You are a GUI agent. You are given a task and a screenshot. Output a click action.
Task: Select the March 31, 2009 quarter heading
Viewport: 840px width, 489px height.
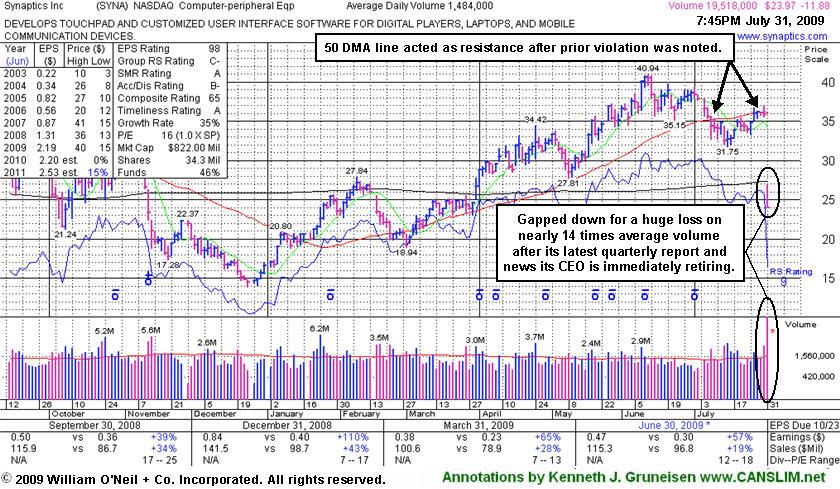pyautogui.click(x=478, y=425)
